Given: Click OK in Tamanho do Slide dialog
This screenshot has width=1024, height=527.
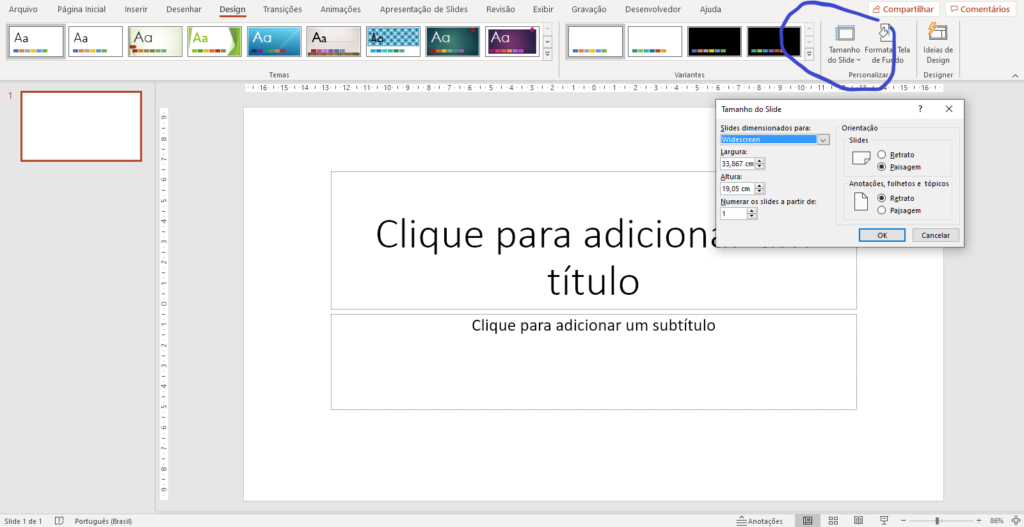Looking at the screenshot, I should pos(882,235).
